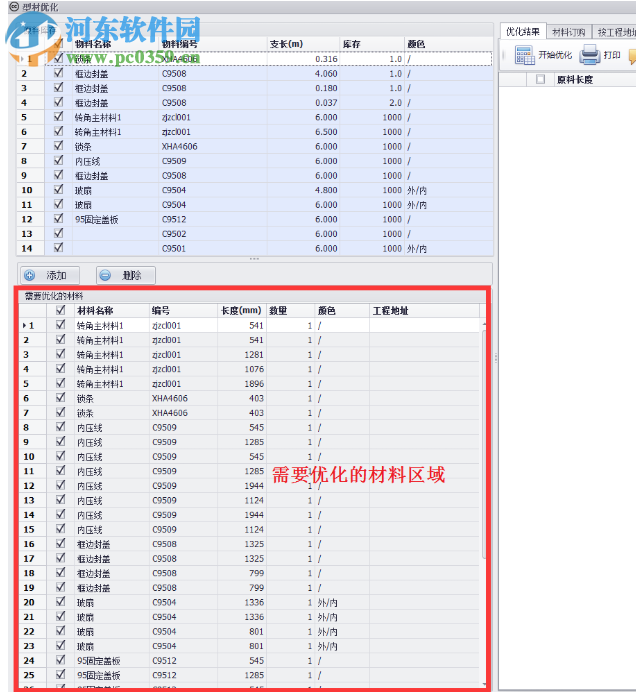Uncheck the material row with length 1281
The image size is (636, 692).
point(60,354)
